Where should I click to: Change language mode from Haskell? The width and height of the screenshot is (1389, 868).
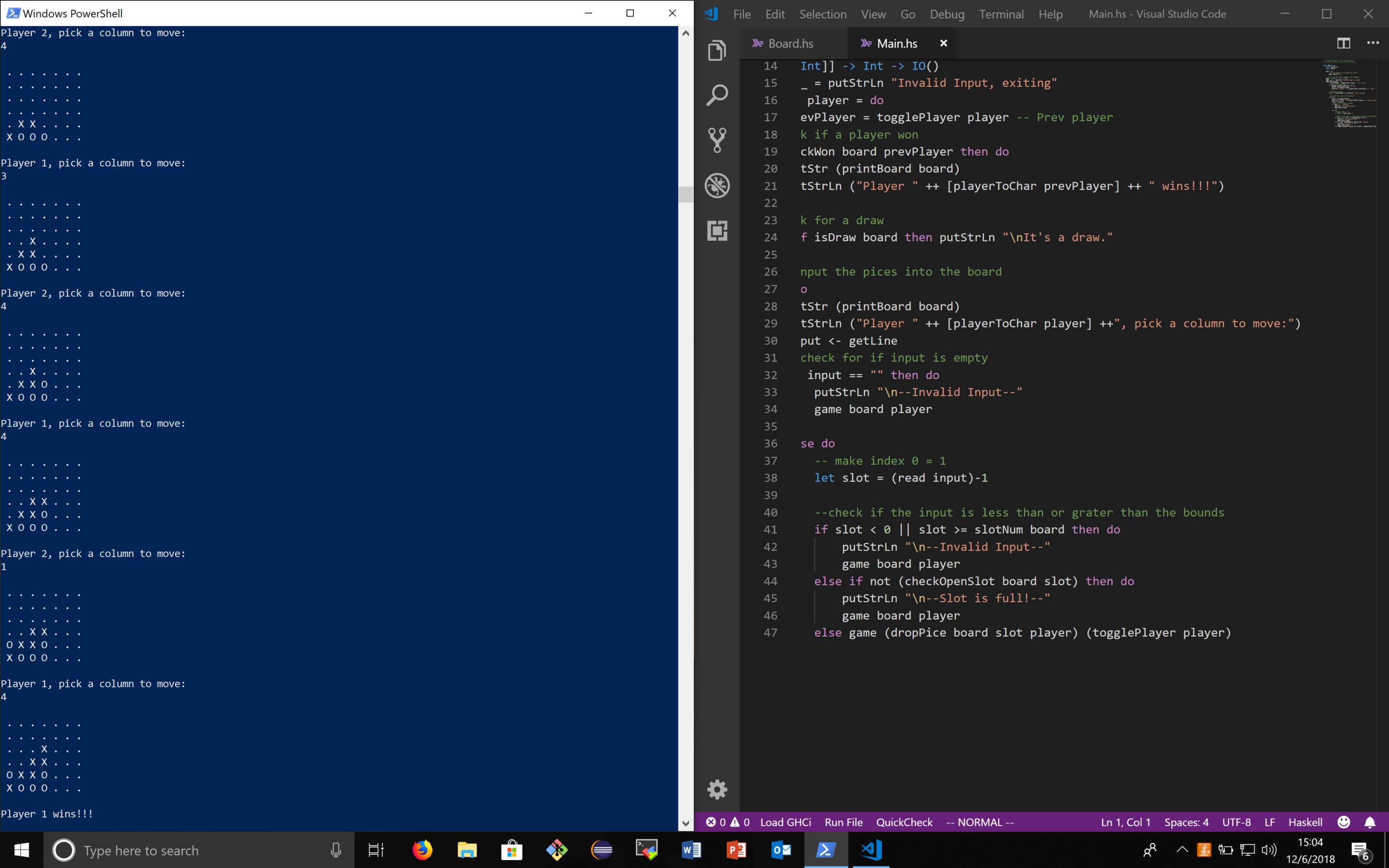click(x=1305, y=822)
